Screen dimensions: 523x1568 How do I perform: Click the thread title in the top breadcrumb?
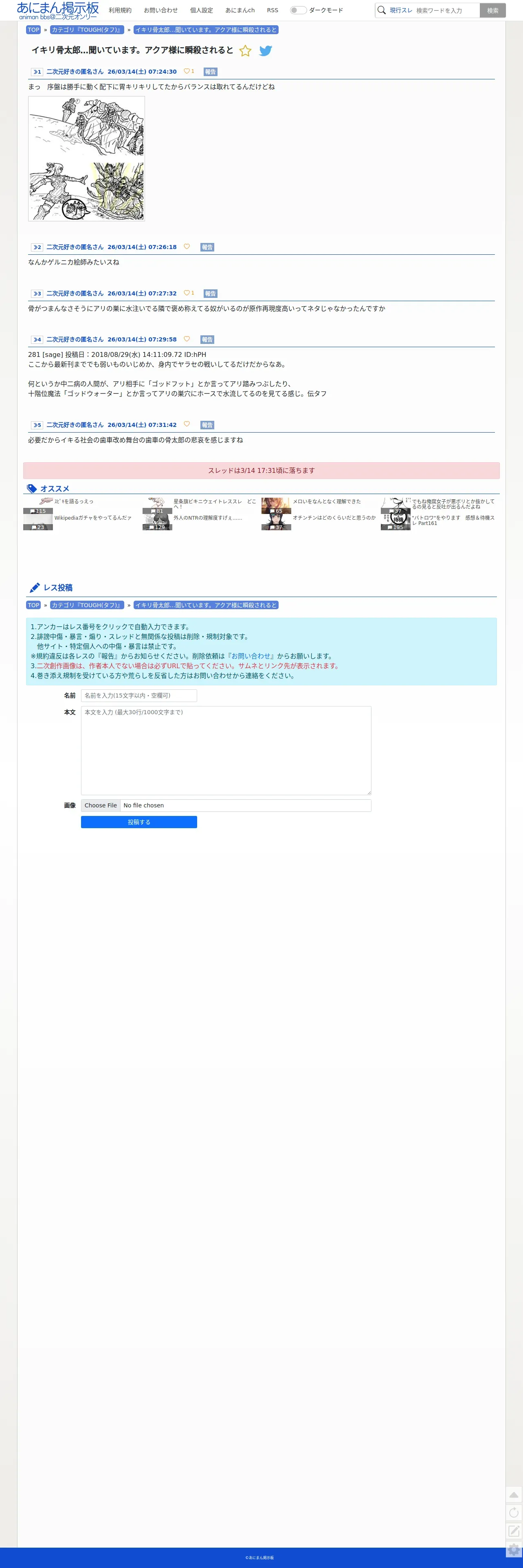click(206, 30)
